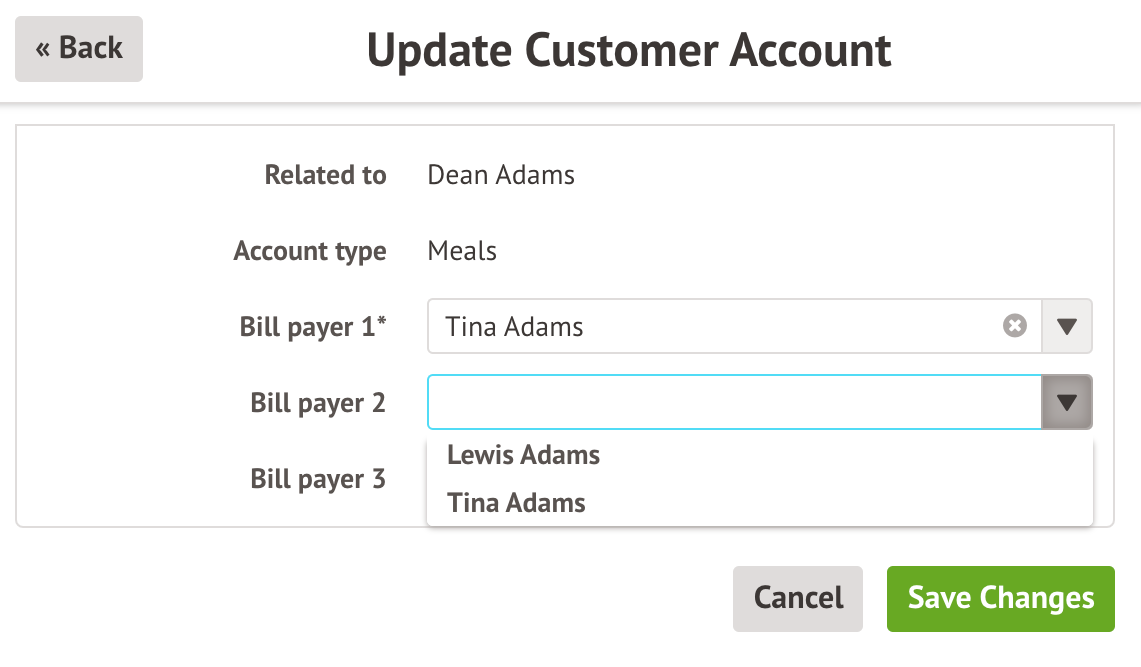Click the Account type label

[310, 251]
